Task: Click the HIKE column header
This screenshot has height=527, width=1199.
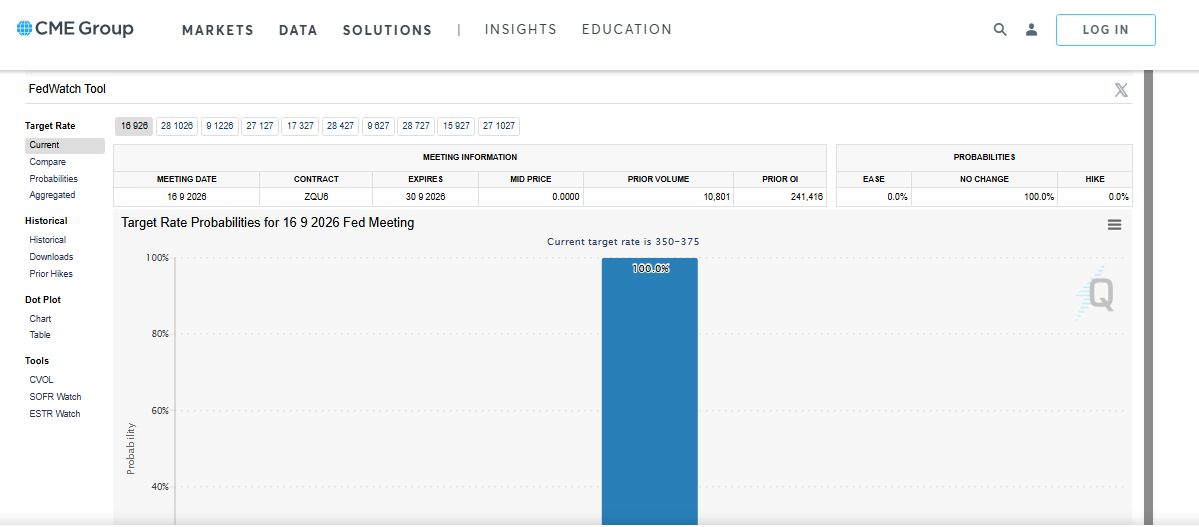Action: click(1095, 179)
